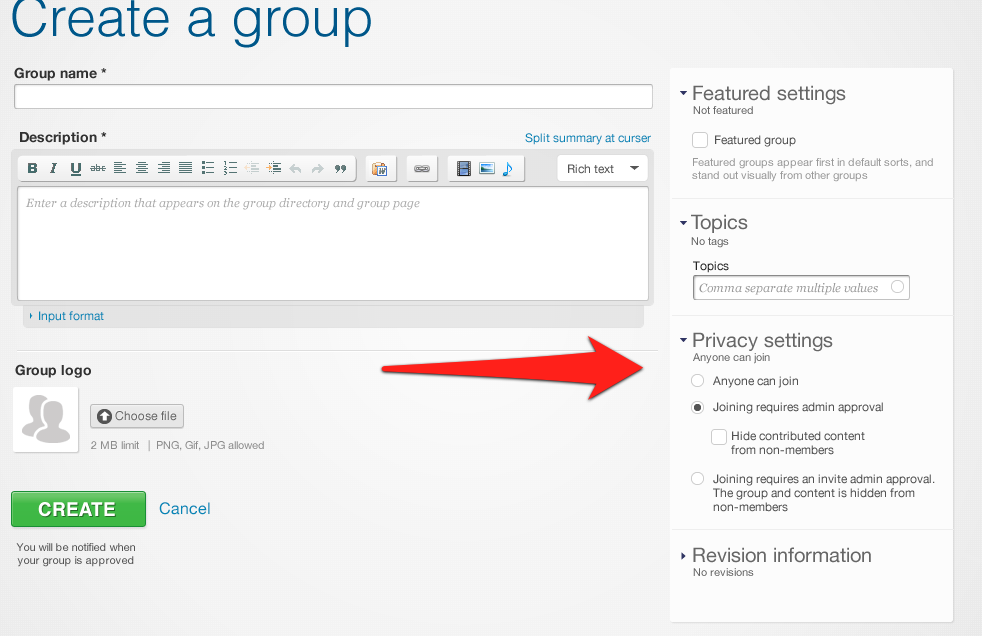Image resolution: width=982 pixels, height=636 pixels.
Task: Insert a music file using the note icon
Action: click(x=507, y=168)
